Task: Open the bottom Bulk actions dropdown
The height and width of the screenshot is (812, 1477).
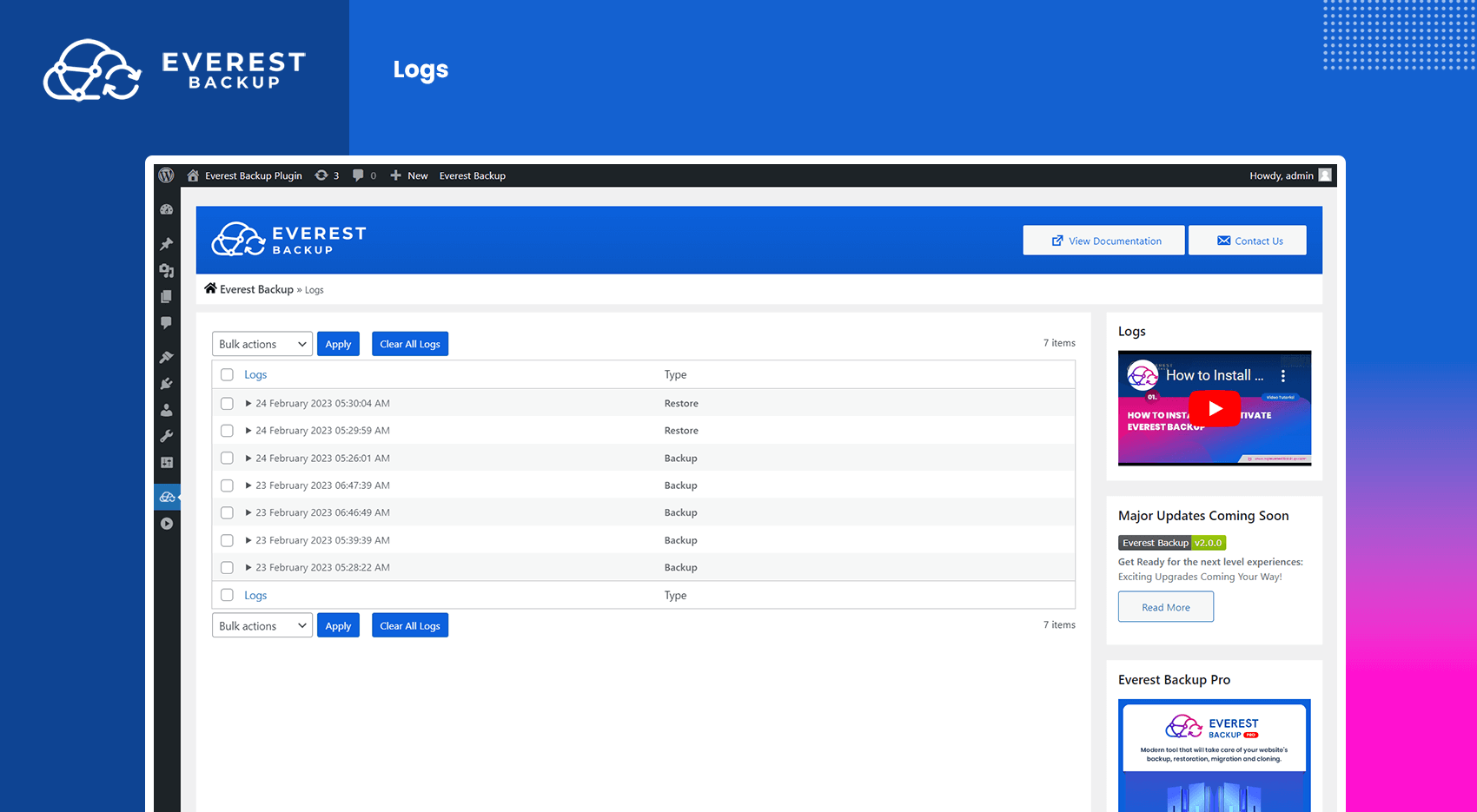Action: point(262,625)
